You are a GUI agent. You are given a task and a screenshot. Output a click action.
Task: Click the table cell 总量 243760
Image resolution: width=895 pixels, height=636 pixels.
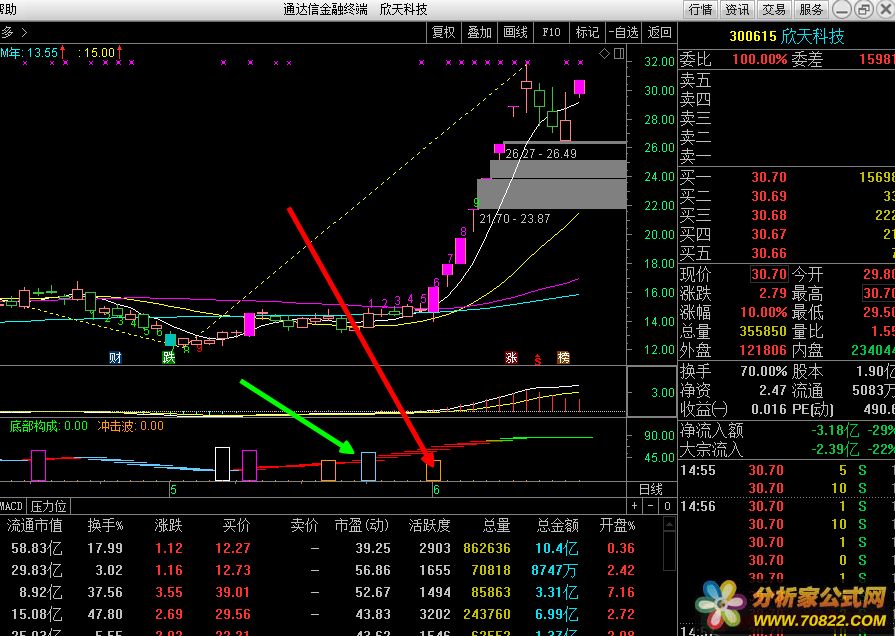487,614
